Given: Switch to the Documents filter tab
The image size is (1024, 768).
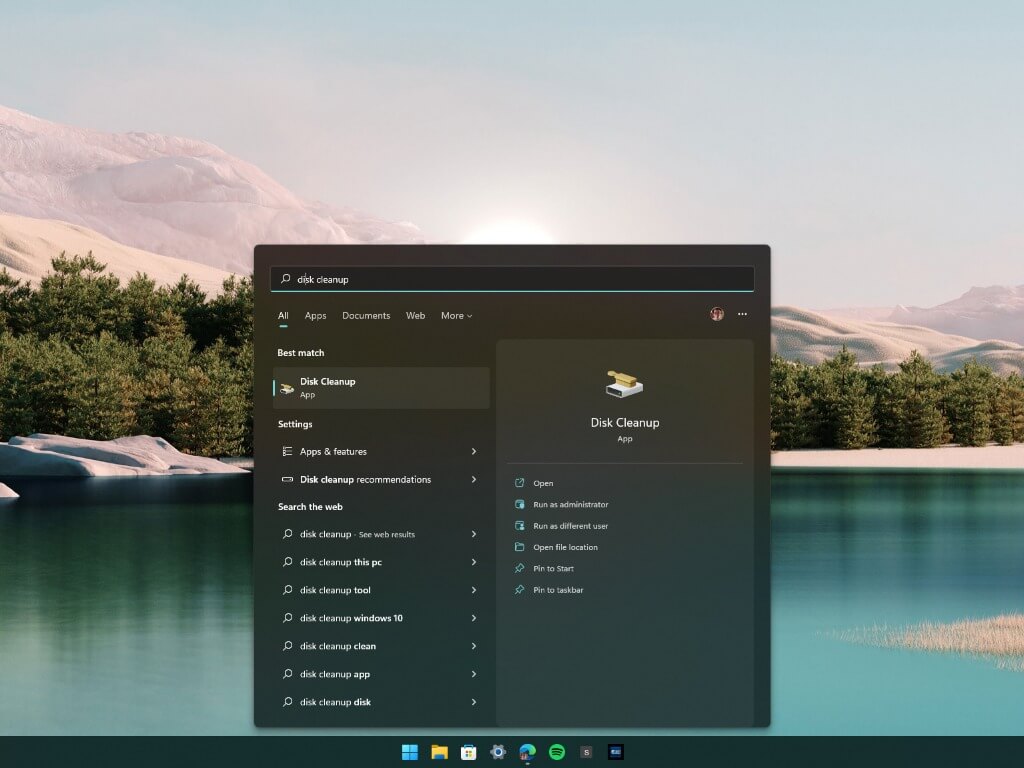Looking at the screenshot, I should [x=366, y=316].
